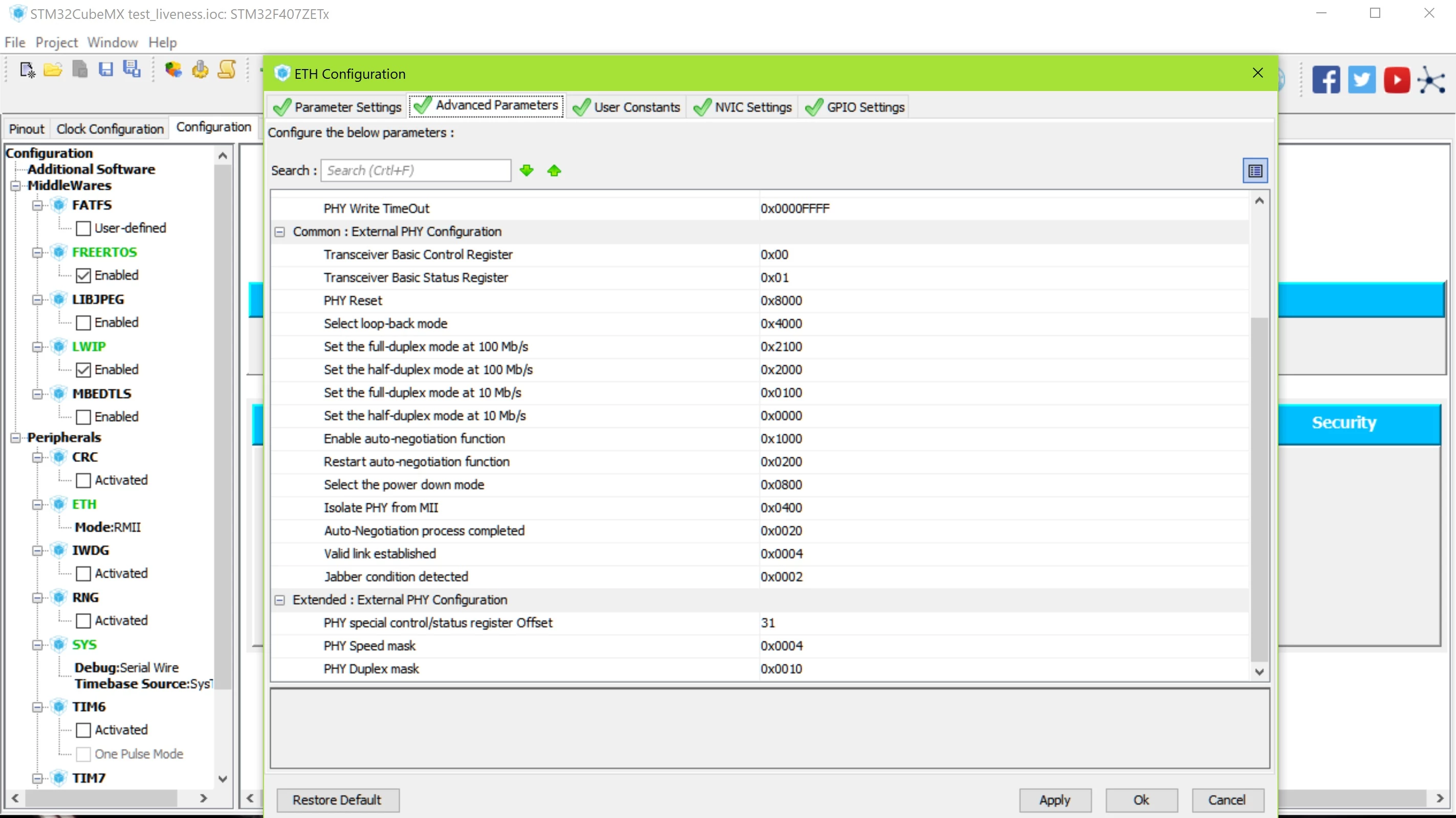Image resolution: width=1456 pixels, height=818 pixels.
Task: Click the FATFS middleware cube icon
Action: [x=59, y=205]
